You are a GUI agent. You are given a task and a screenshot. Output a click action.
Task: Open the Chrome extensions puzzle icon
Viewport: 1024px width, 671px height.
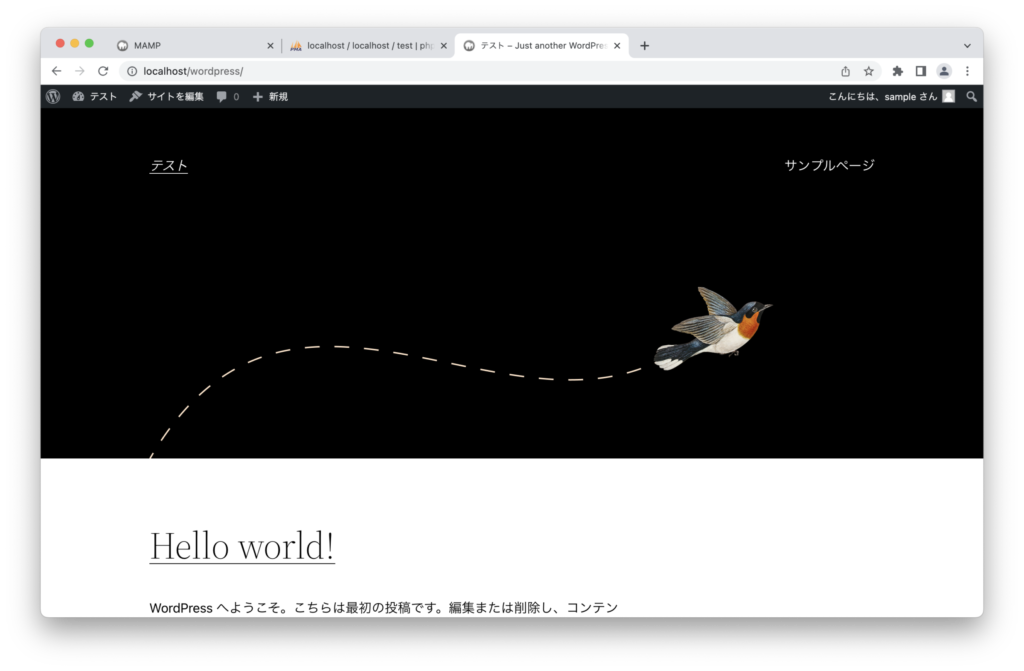pos(897,71)
